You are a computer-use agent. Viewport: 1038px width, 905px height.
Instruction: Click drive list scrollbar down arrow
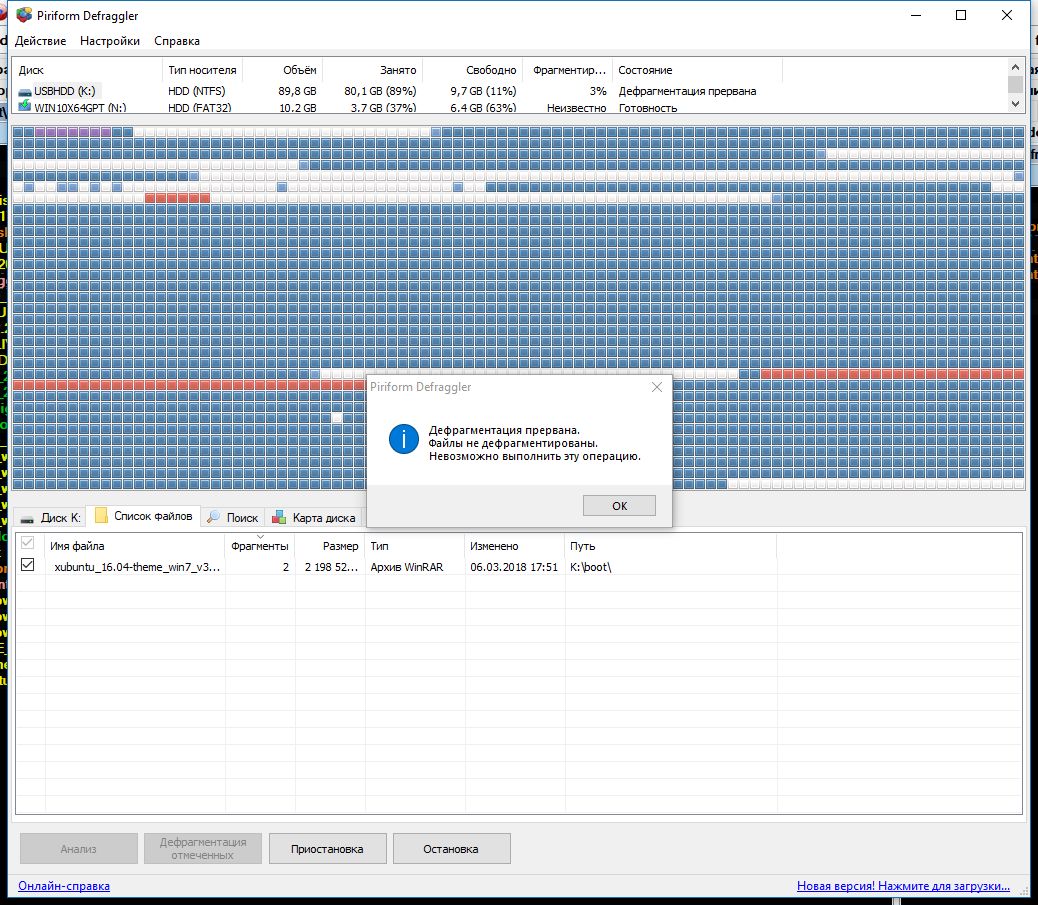(x=1015, y=103)
